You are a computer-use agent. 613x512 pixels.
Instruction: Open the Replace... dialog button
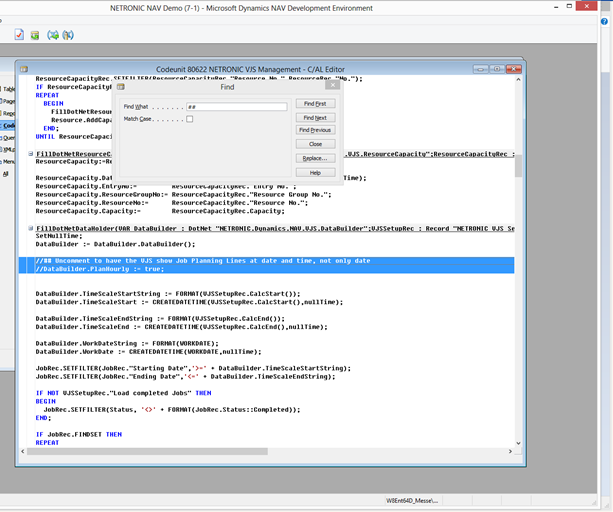(x=315, y=158)
